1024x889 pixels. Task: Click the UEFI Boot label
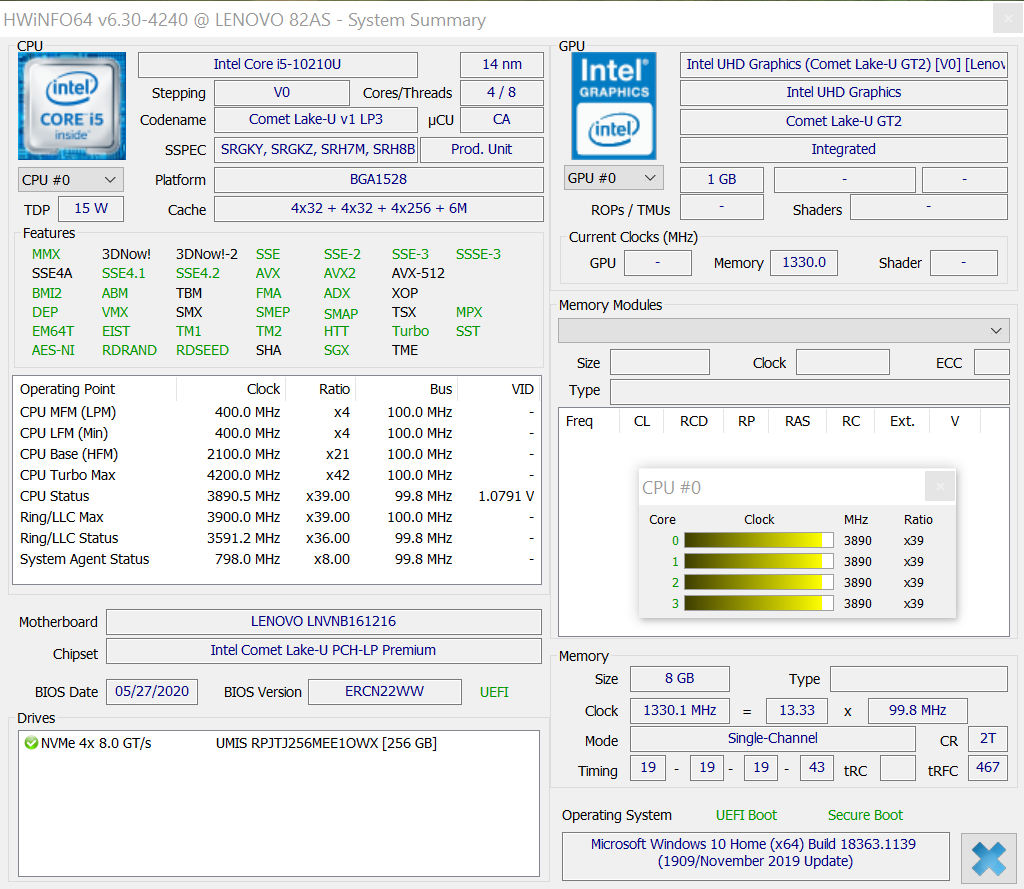click(746, 815)
